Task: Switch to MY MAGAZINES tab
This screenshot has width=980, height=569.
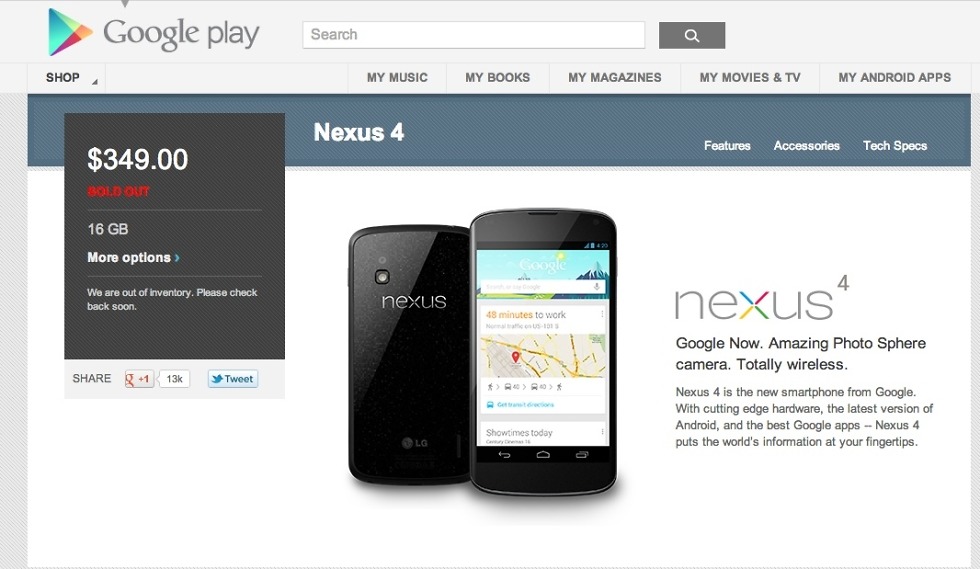Action: tap(614, 78)
